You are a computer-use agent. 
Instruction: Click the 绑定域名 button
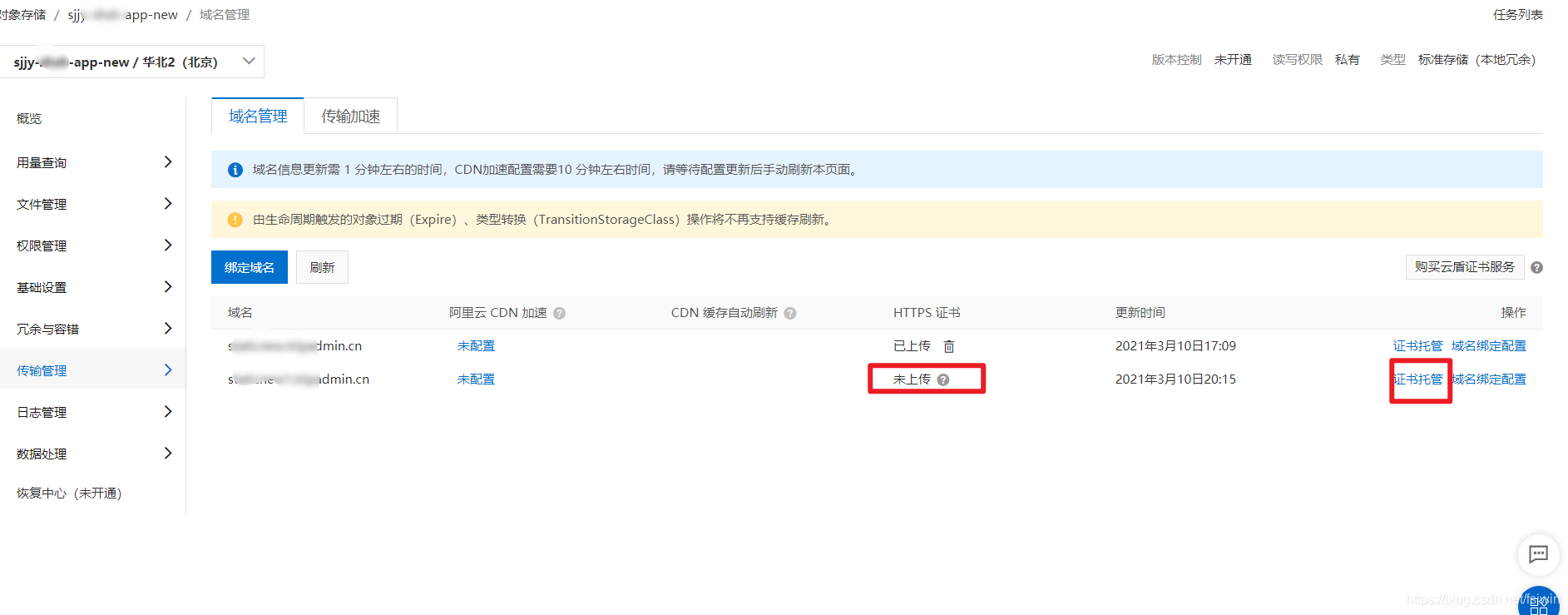[250, 267]
